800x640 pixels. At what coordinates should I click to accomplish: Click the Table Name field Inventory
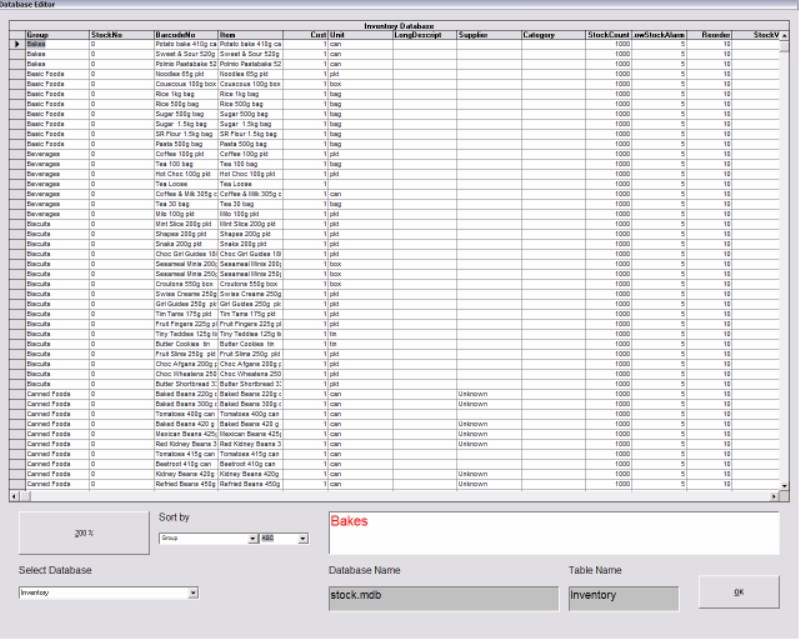[x=622, y=596]
